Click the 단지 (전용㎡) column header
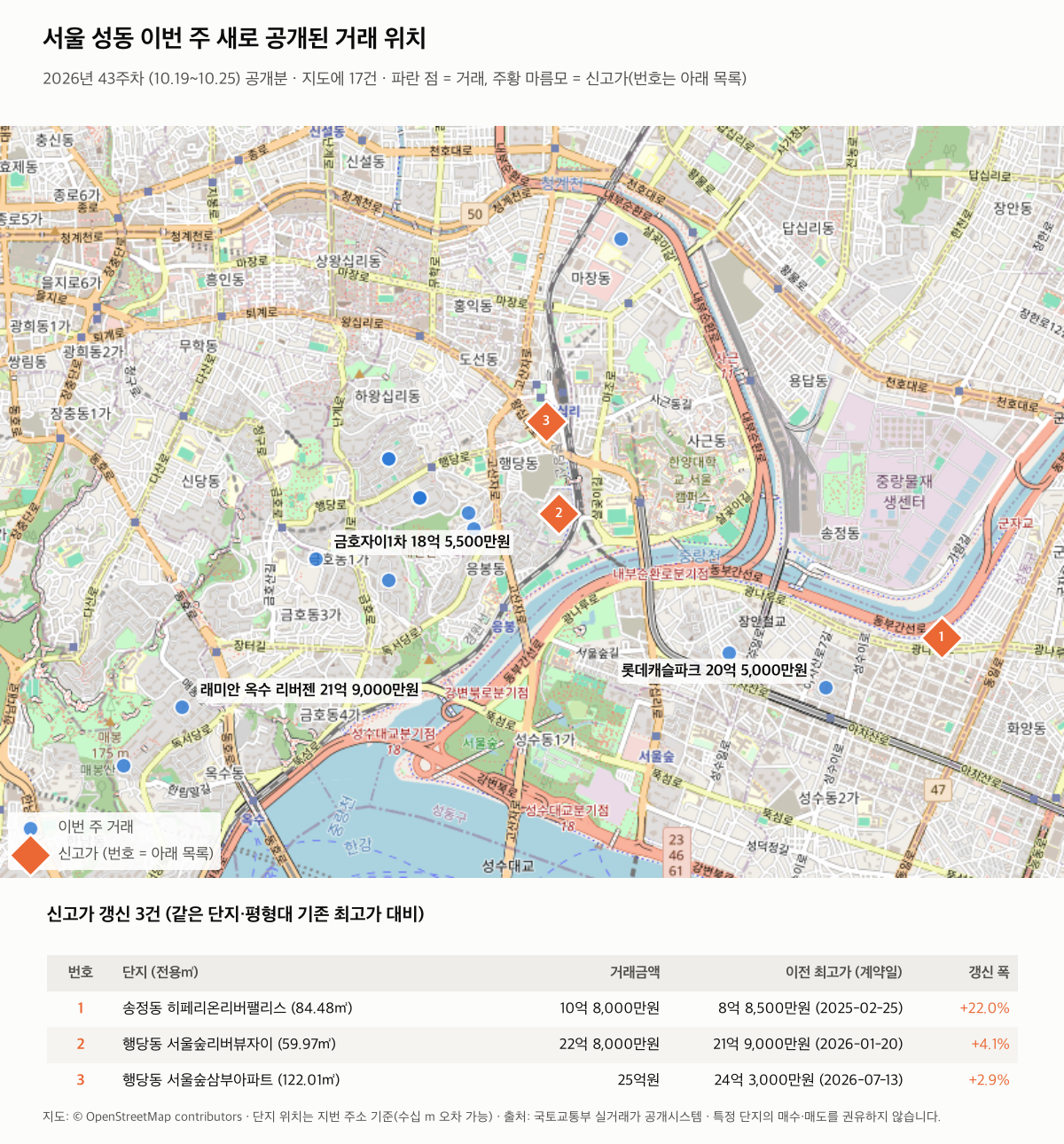This screenshot has height=1144, width=1064. [x=160, y=972]
